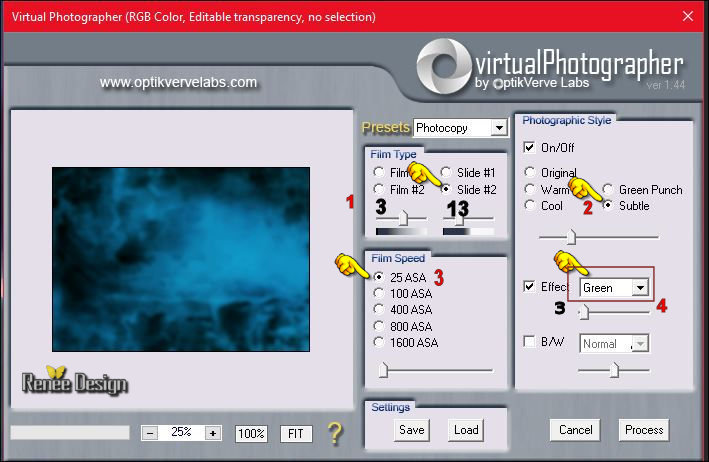Click the Film Speed slider handle

tap(383, 370)
